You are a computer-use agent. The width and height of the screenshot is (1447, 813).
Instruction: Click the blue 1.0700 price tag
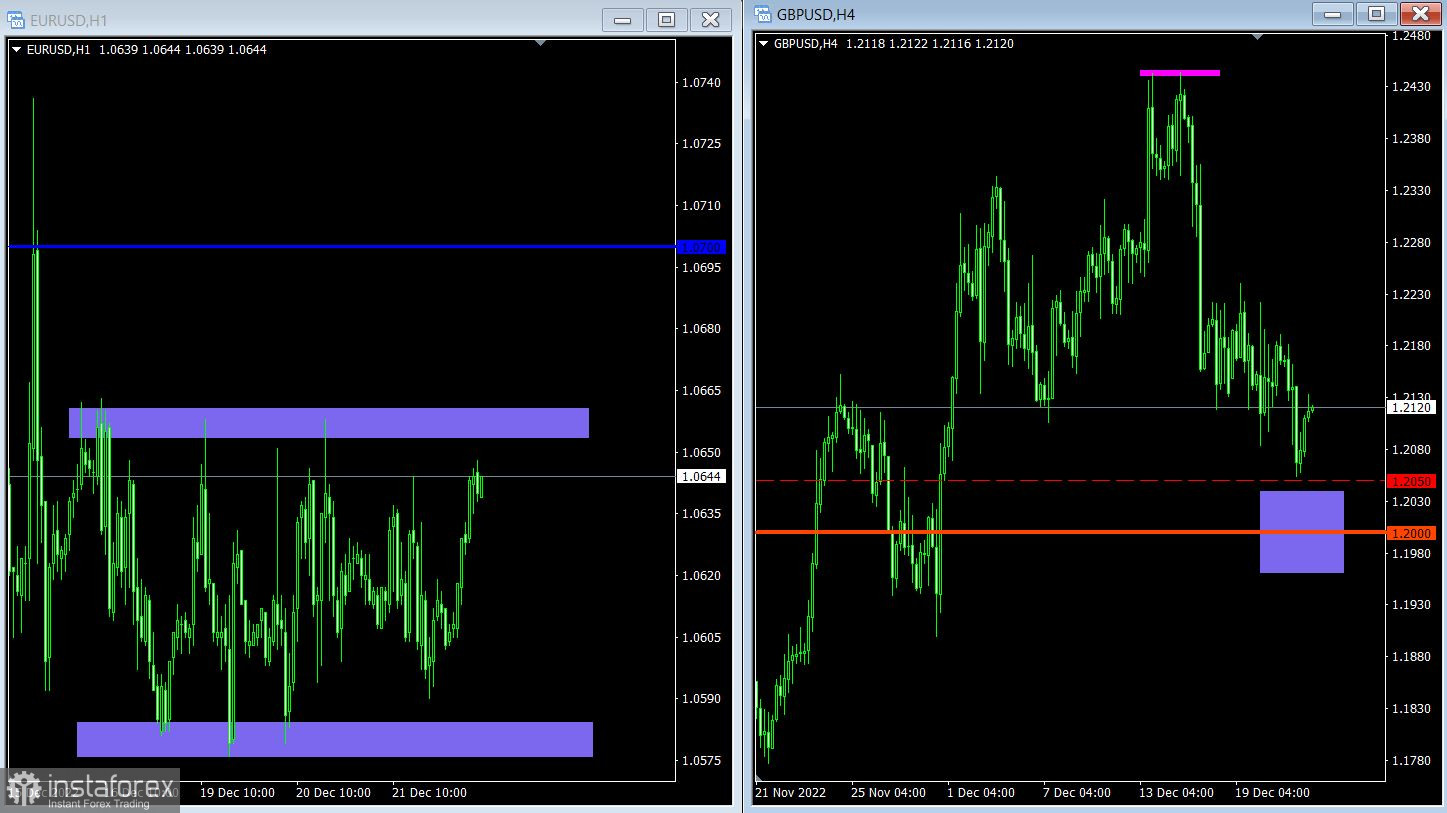pyautogui.click(x=702, y=247)
